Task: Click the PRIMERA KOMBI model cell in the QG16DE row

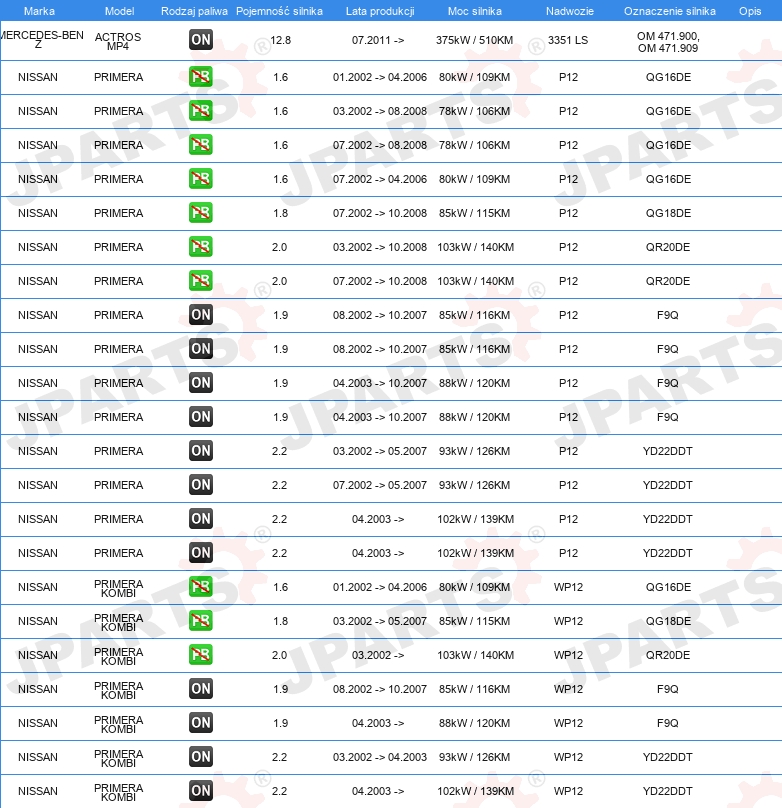Action: click(x=118, y=588)
